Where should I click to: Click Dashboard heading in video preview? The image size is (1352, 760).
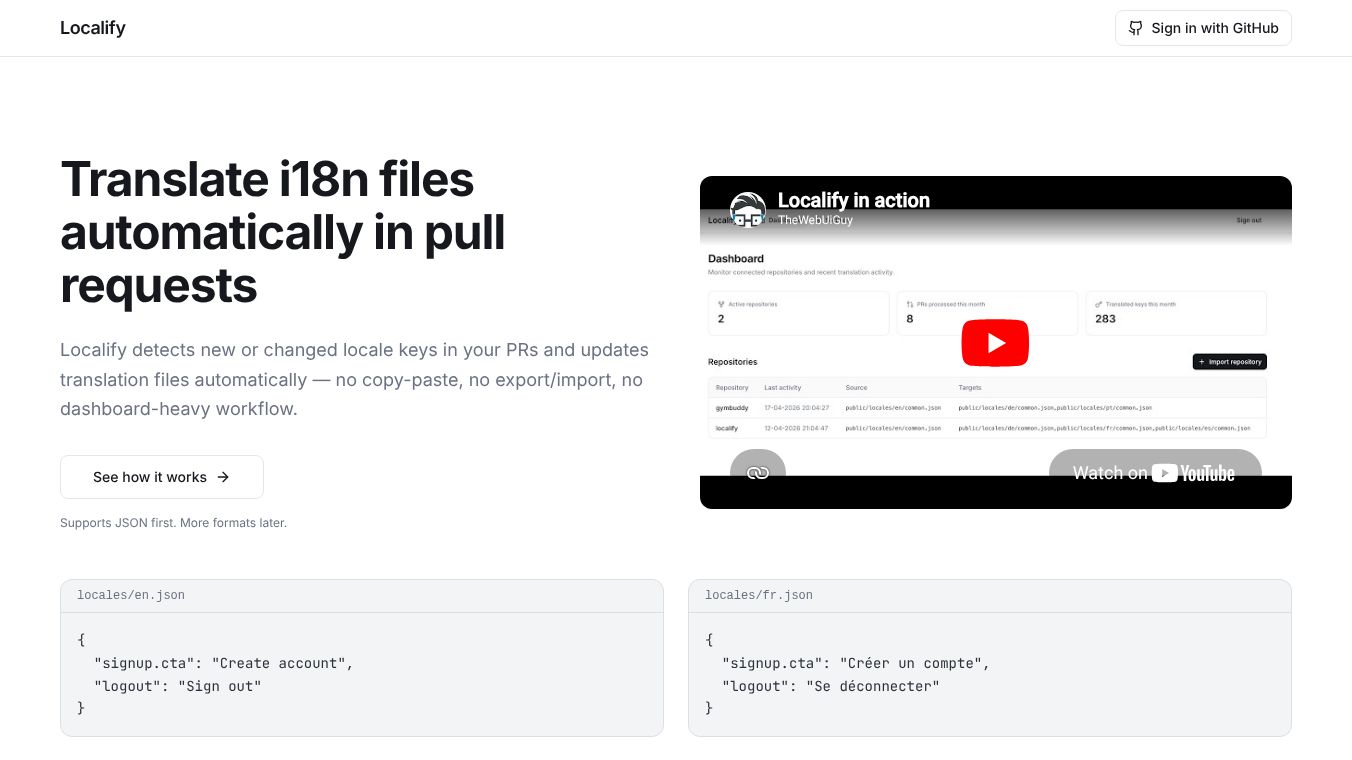736,258
